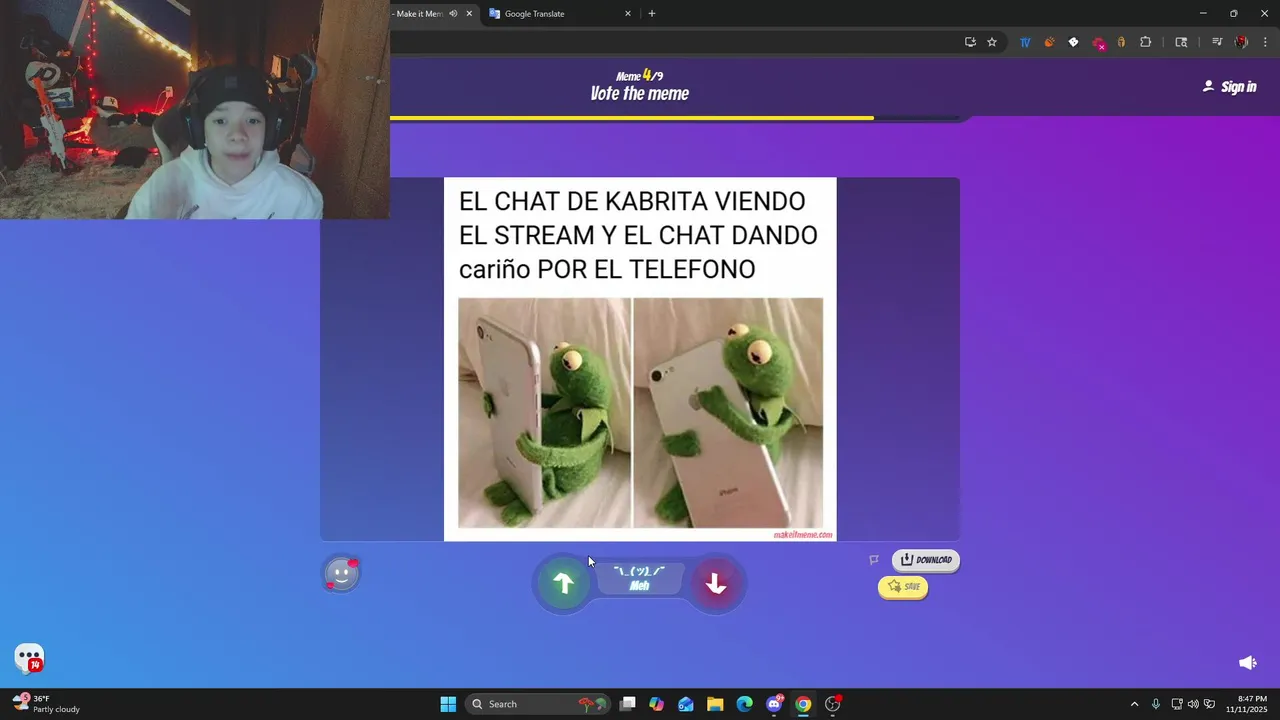Viewport: 1280px width, 720px height.
Task: Toggle the game sound speaker icon
Action: [x=1248, y=662]
